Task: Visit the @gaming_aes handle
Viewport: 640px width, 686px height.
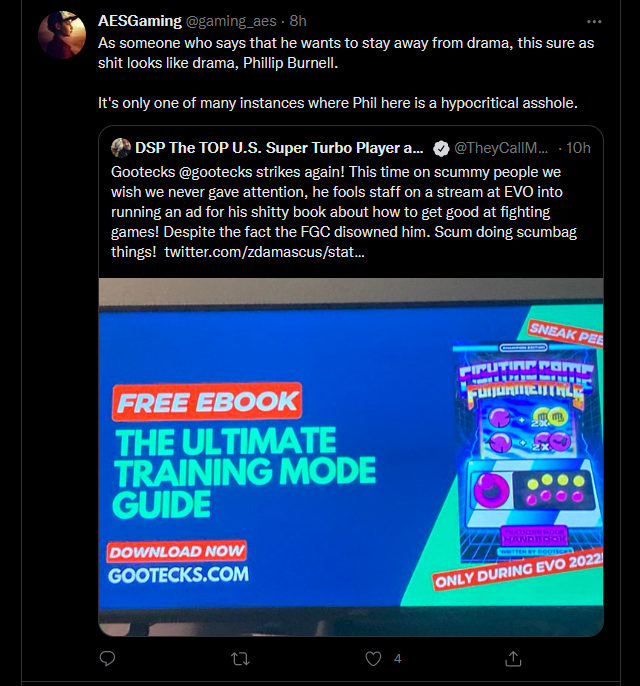Action: click(231, 21)
